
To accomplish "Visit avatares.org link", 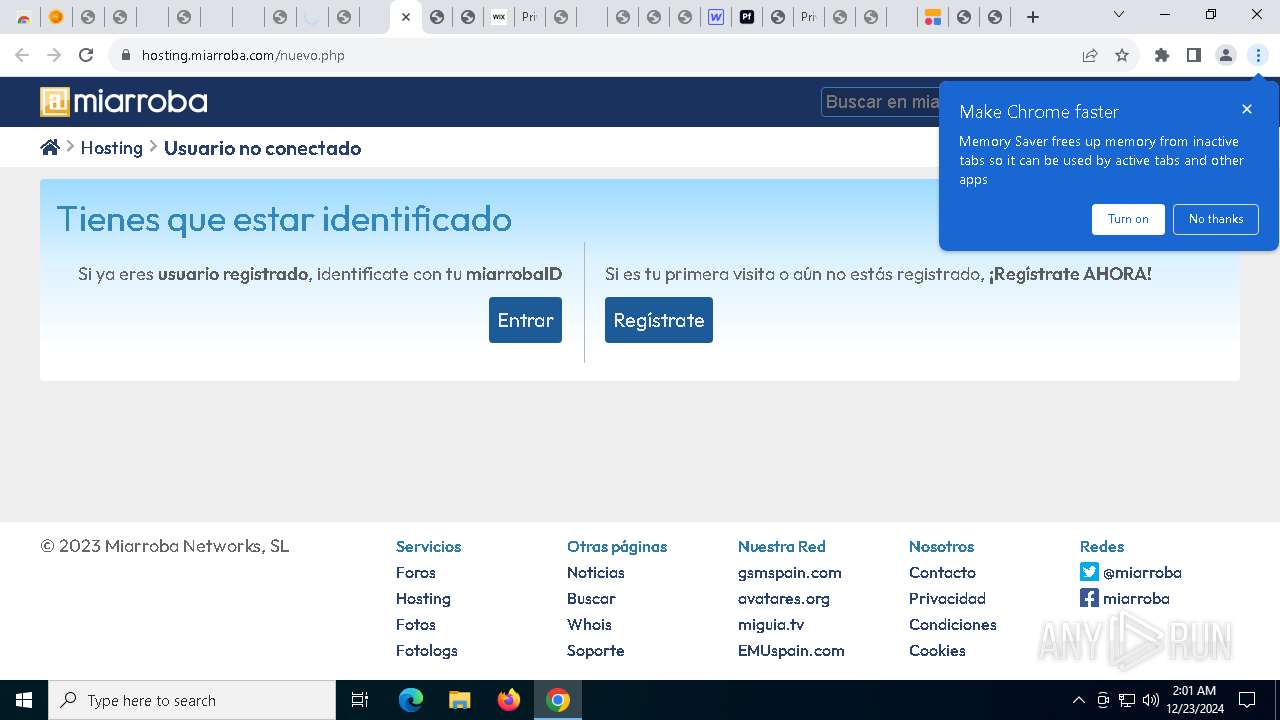I will [x=784, y=598].
